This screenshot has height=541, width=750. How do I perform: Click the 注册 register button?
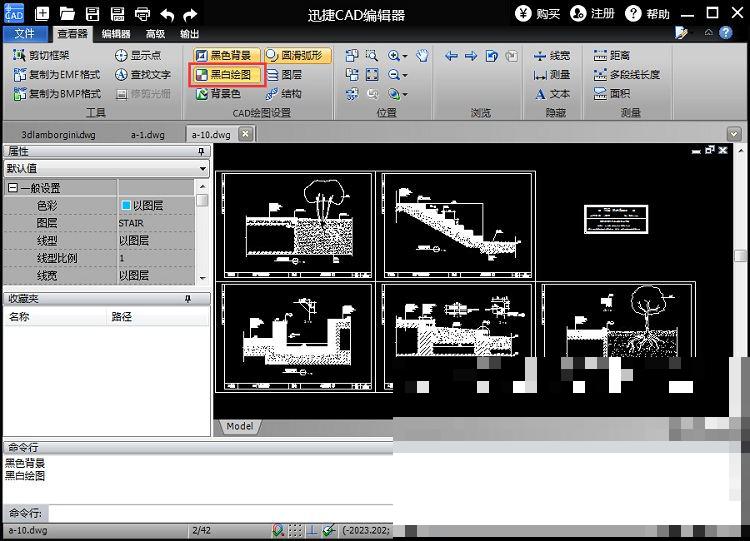(x=593, y=13)
